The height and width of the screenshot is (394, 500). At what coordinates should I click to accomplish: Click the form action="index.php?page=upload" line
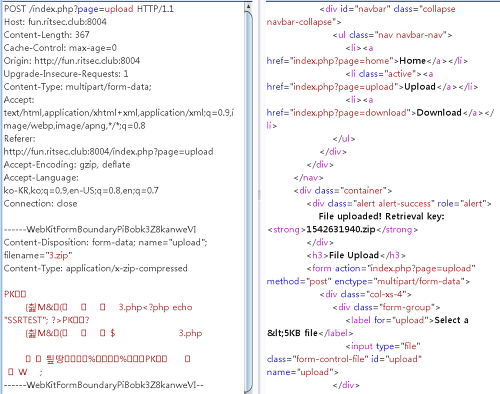[391, 269]
